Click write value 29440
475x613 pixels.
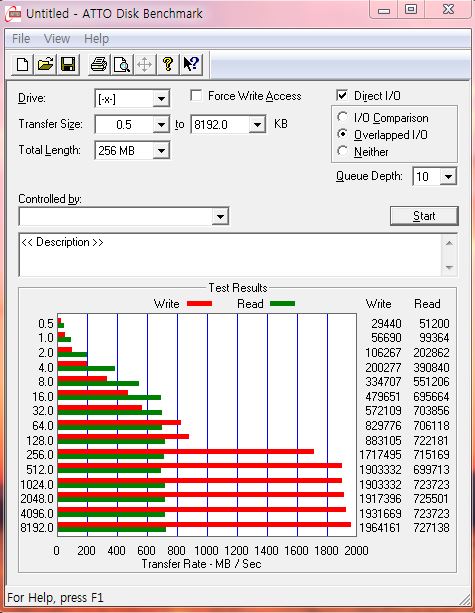tap(386, 324)
